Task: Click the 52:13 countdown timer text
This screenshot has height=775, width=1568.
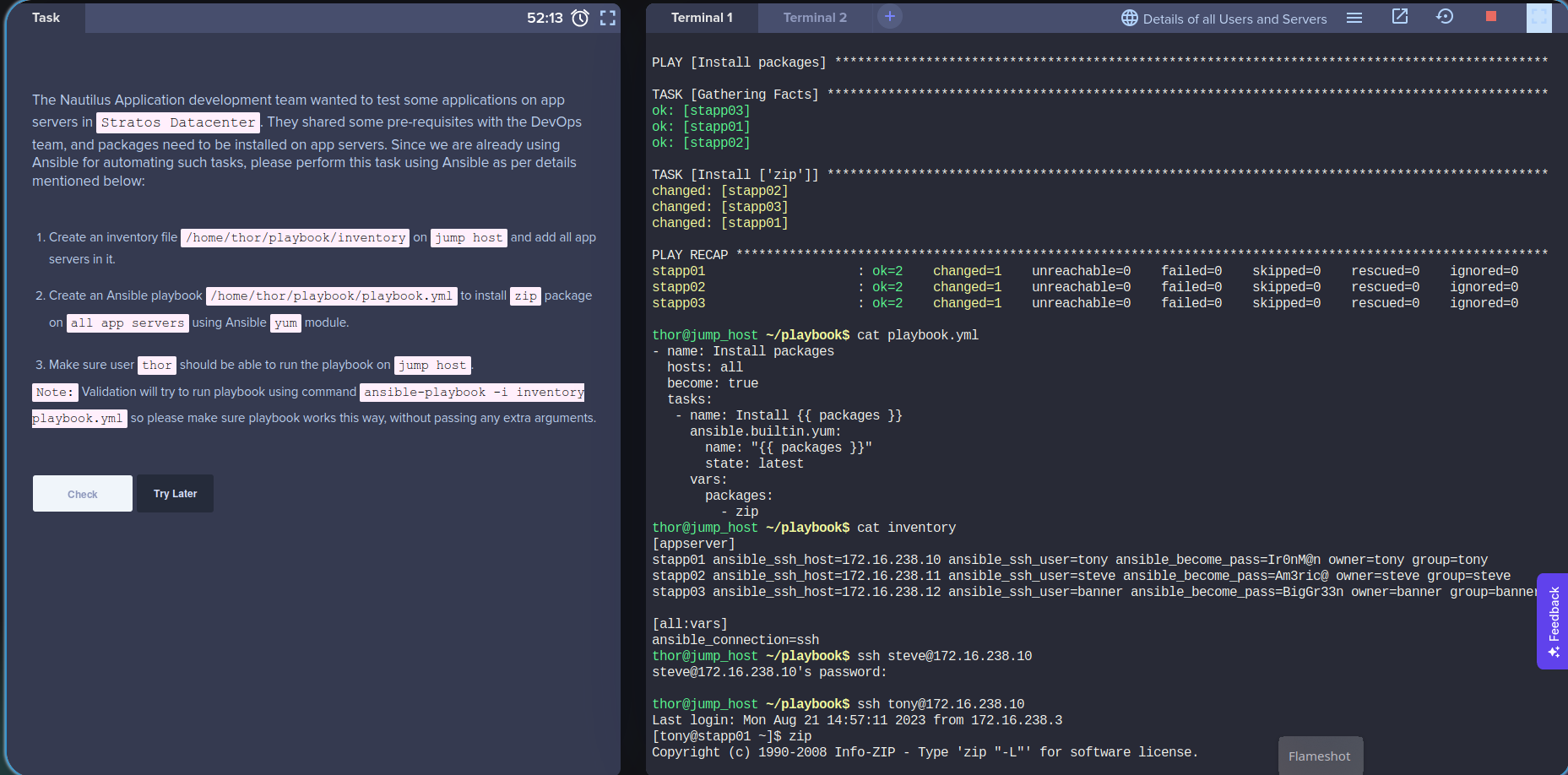Action: pyautogui.click(x=545, y=18)
